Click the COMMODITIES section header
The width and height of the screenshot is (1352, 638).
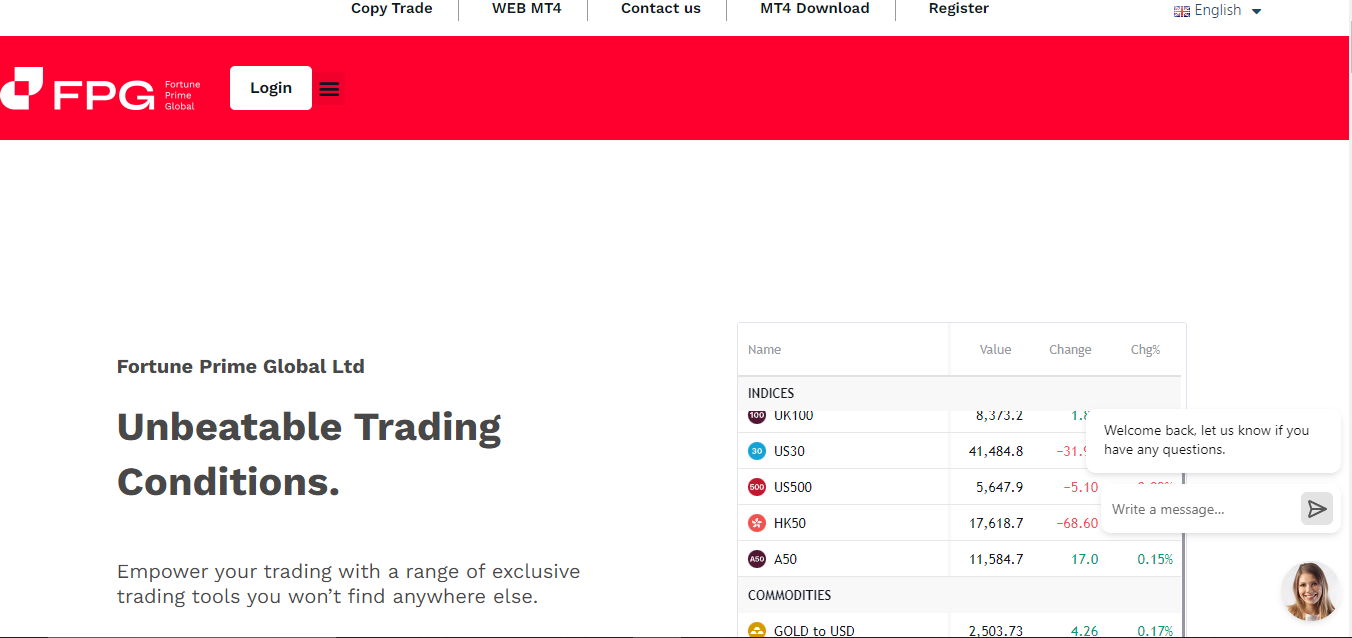click(790, 595)
